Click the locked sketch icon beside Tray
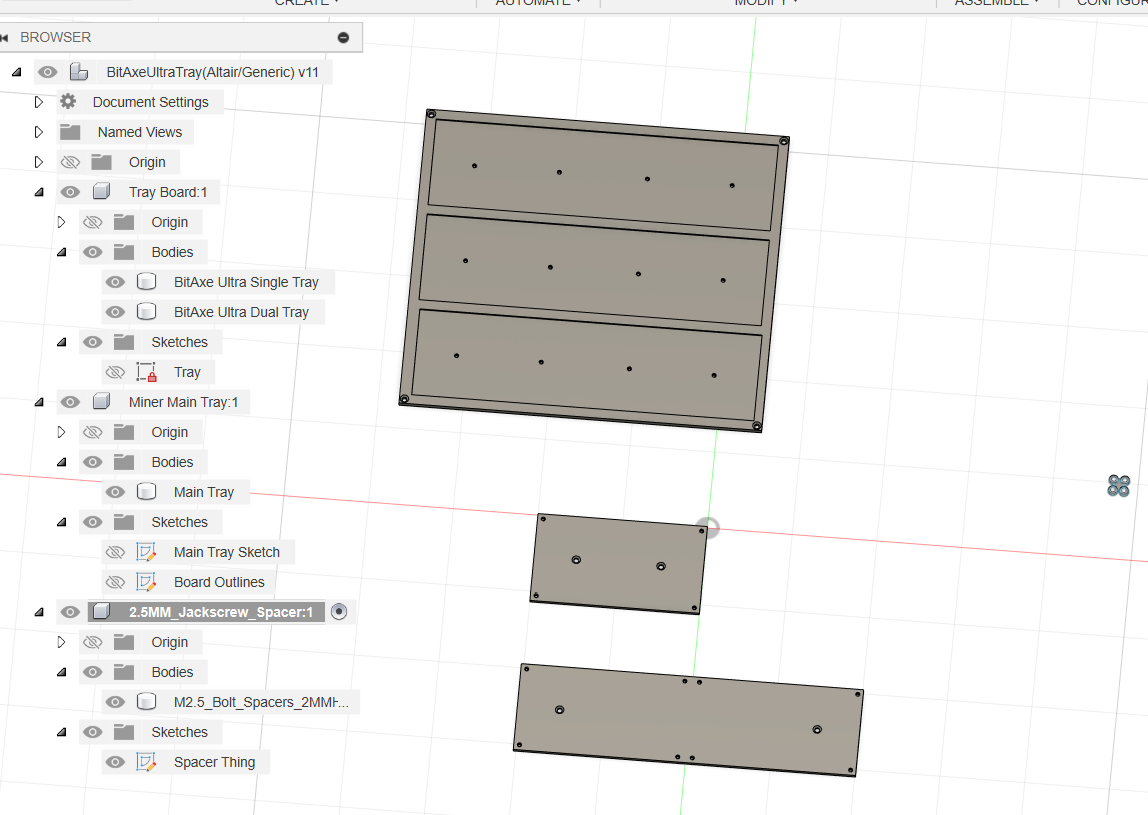 [146, 372]
